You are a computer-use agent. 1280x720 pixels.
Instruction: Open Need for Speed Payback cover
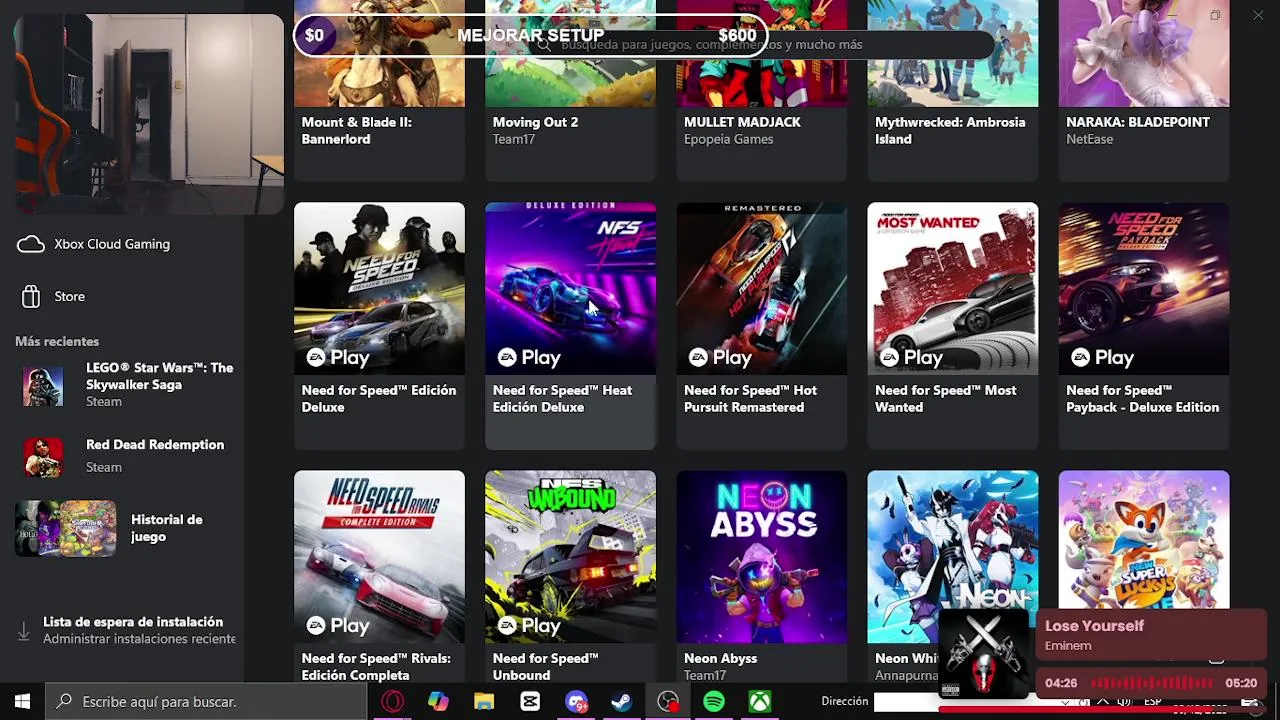coord(1144,289)
